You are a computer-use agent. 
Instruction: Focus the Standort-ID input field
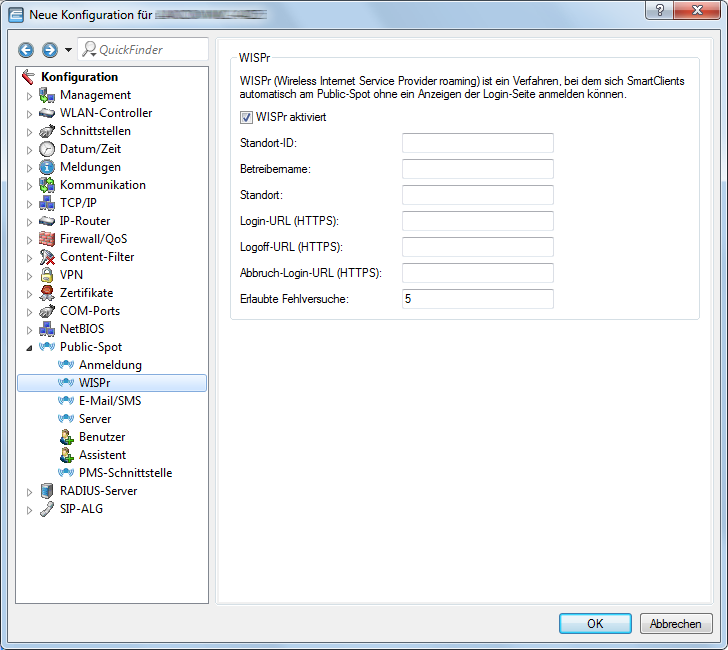pyautogui.click(x=477, y=143)
